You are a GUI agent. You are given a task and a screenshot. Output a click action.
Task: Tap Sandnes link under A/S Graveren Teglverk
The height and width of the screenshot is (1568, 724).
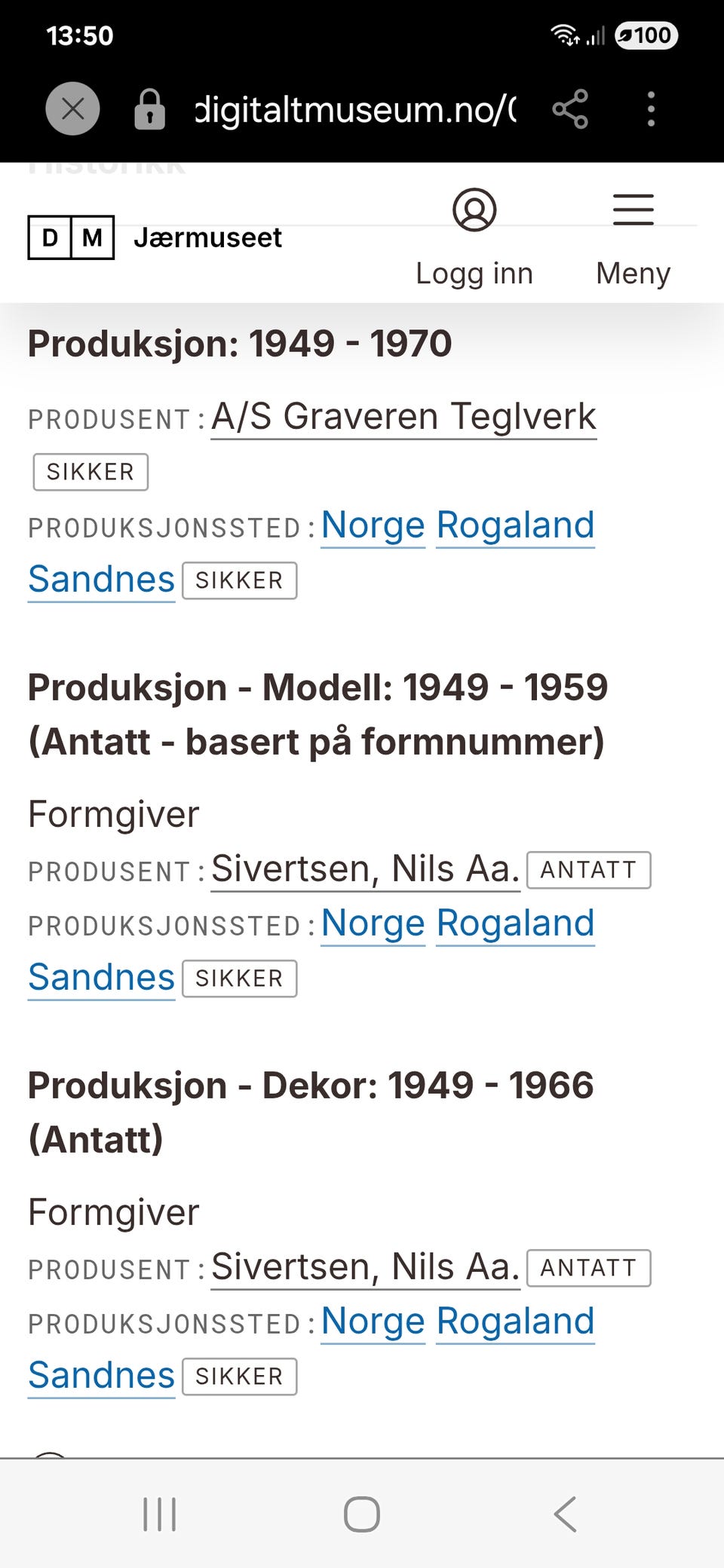[x=101, y=580]
